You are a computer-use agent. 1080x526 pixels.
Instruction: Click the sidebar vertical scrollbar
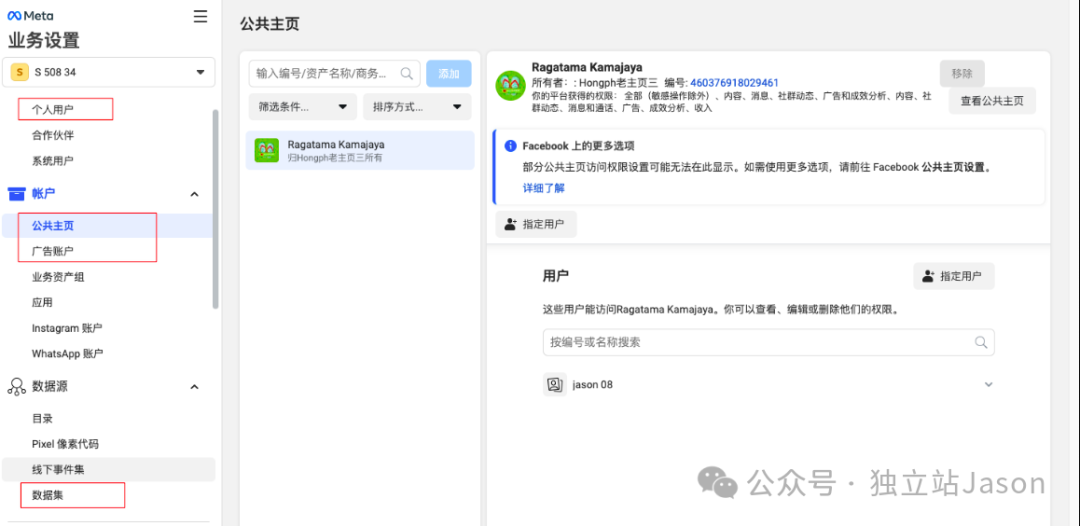(216, 209)
